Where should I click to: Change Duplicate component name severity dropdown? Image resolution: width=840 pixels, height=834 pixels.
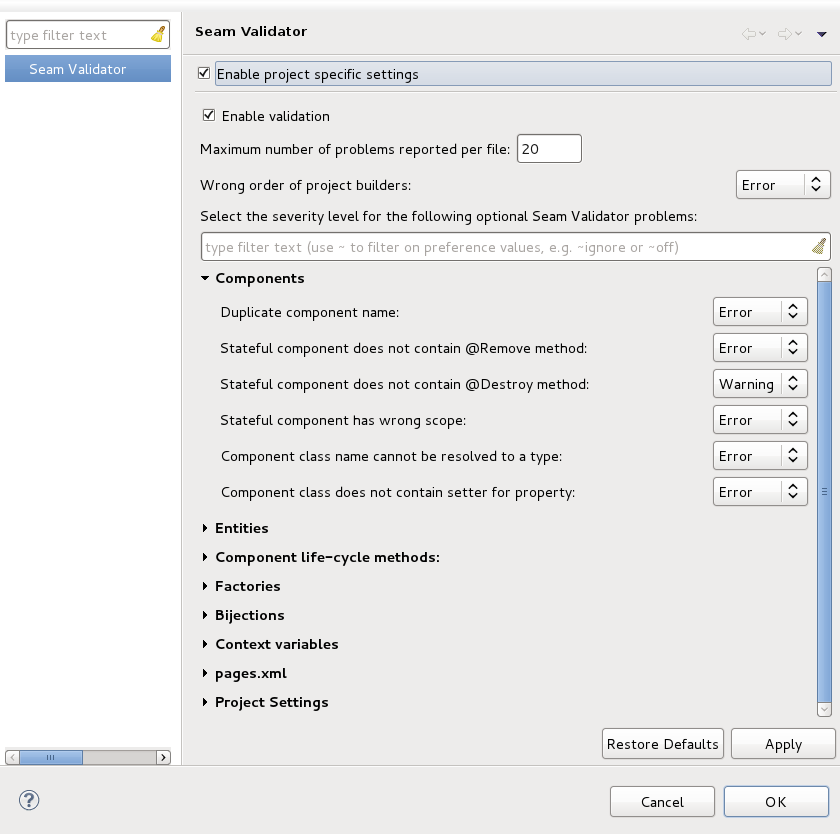tap(760, 313)
